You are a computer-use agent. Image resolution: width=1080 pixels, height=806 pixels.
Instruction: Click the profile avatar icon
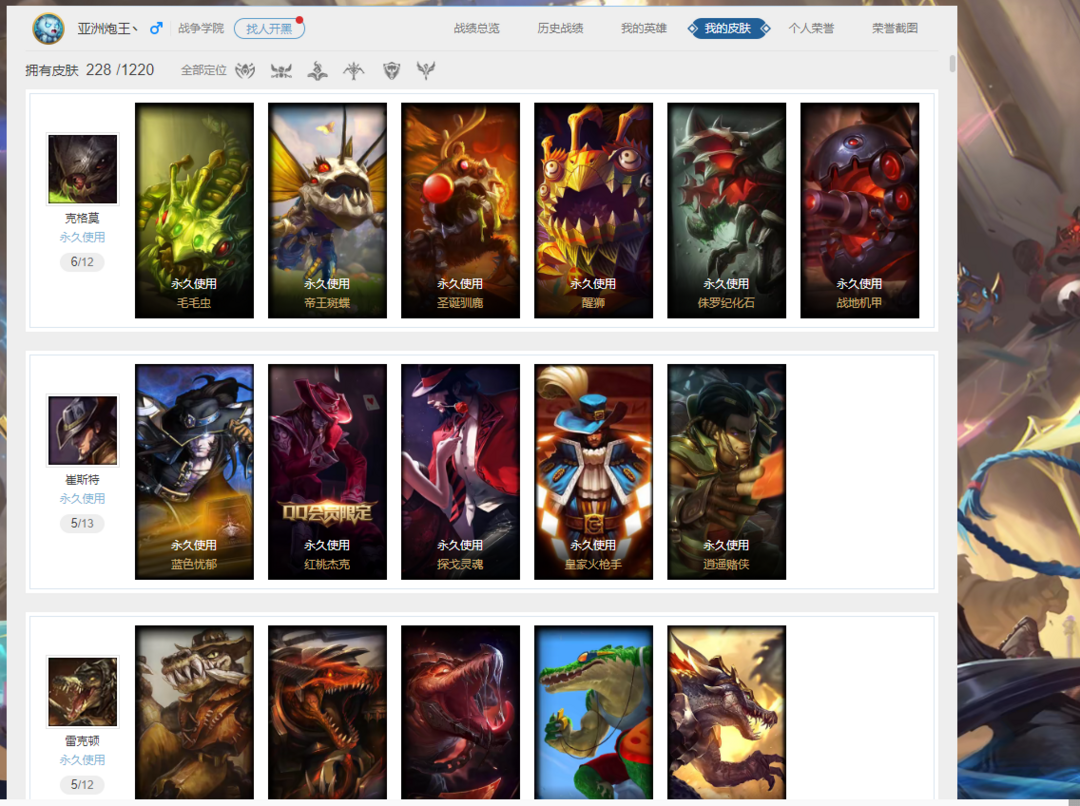[x=48, y=28]
